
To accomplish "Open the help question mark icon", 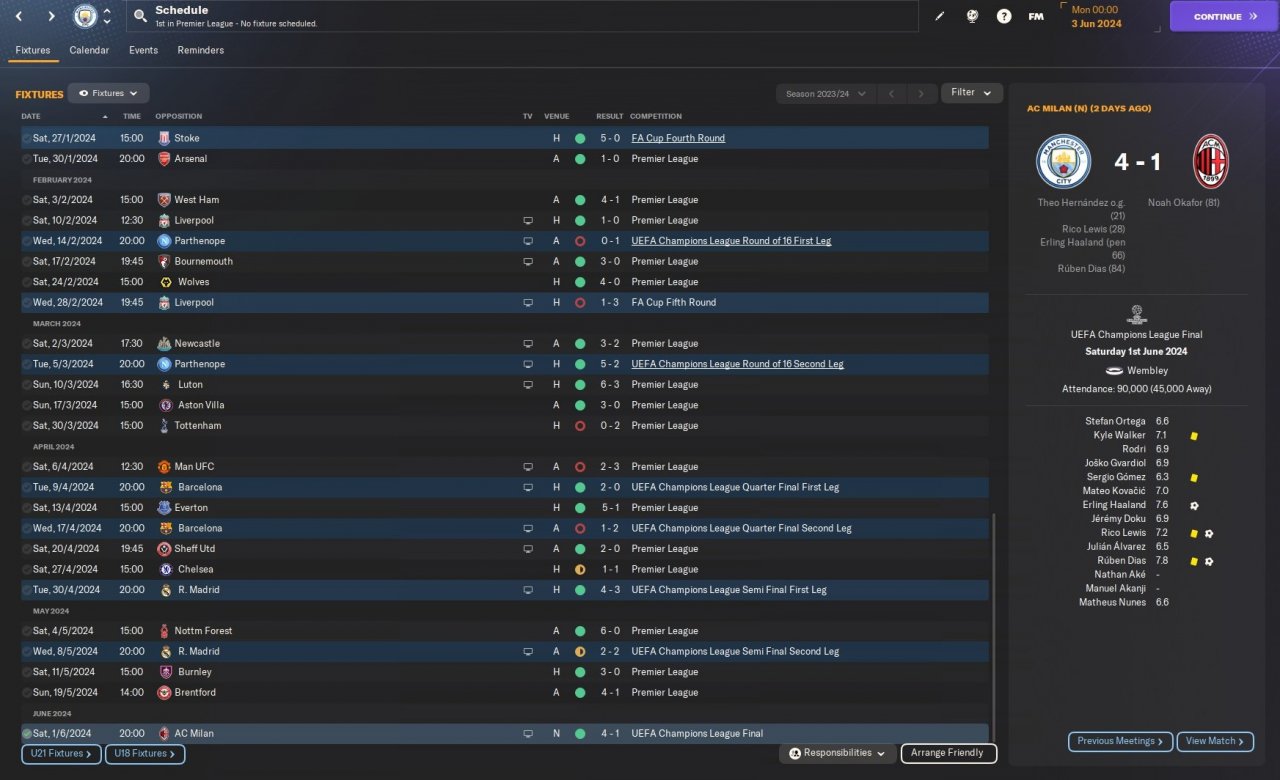I will (x=1004, y=16).
